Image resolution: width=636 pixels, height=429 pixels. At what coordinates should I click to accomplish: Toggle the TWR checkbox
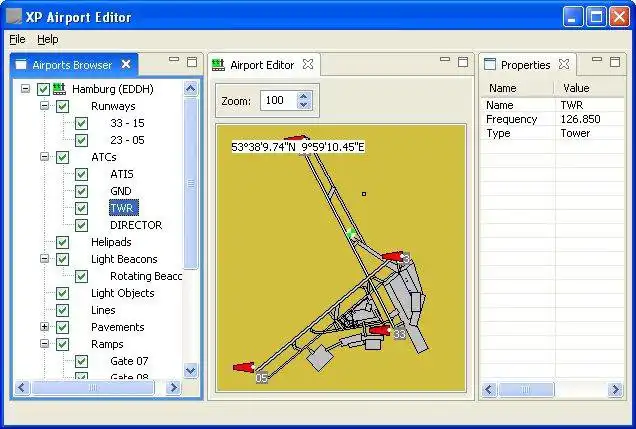pos(82,208)
